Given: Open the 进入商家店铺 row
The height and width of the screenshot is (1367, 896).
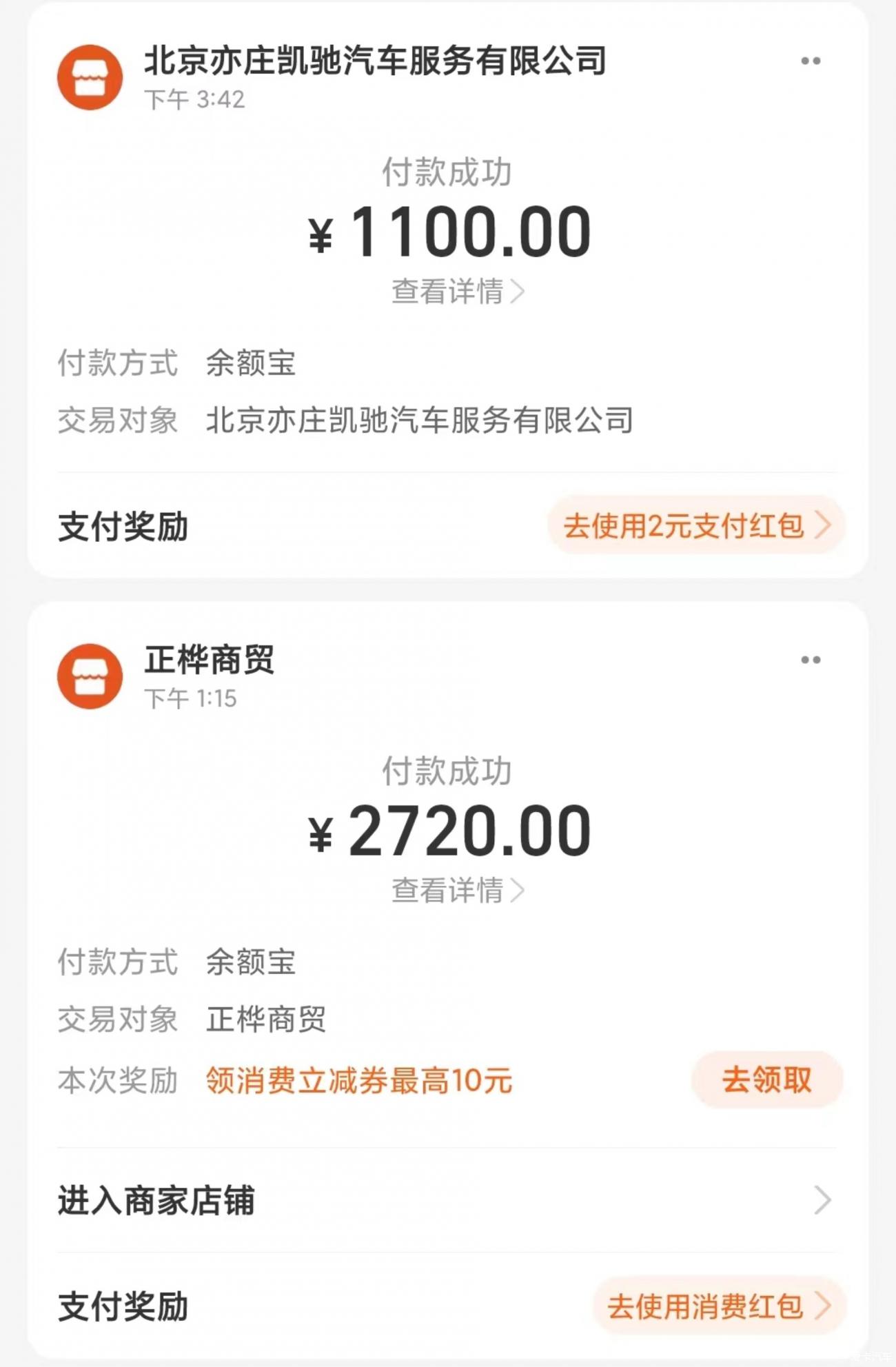Looking at the screenshot, I should pyautogui.click(x=445, y=1200).
